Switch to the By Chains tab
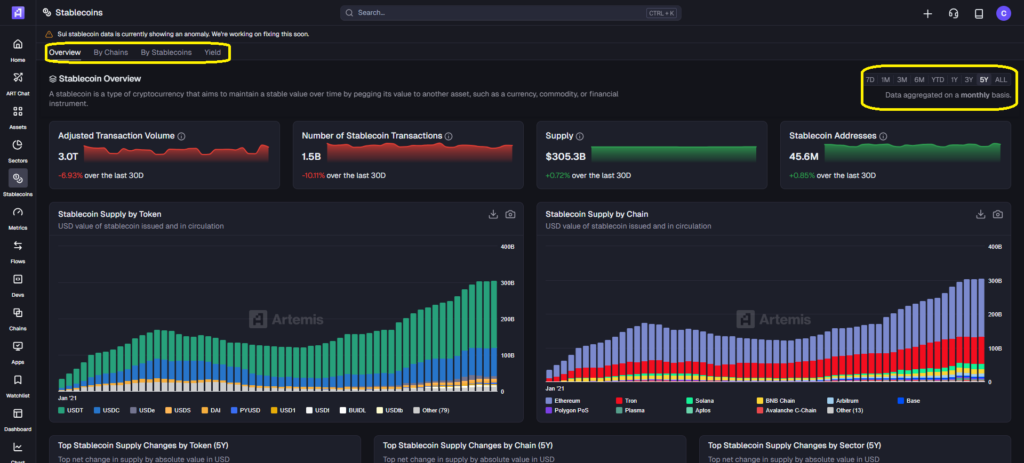The width and height of the screenshot is (1024, 463). coord(110,51)
